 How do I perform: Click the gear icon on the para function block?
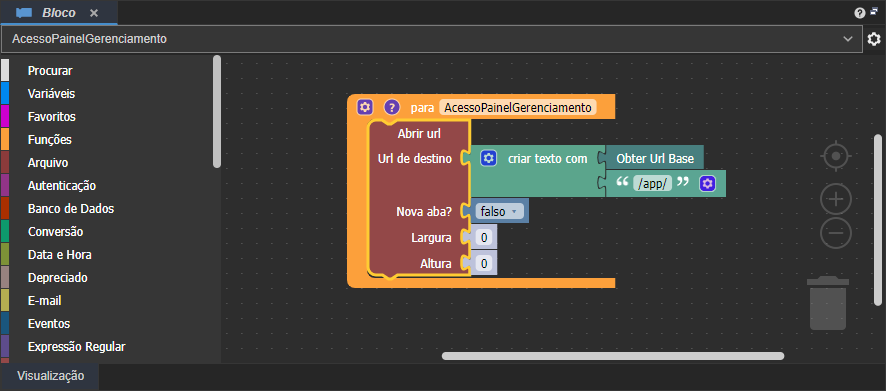pos(364,107)
